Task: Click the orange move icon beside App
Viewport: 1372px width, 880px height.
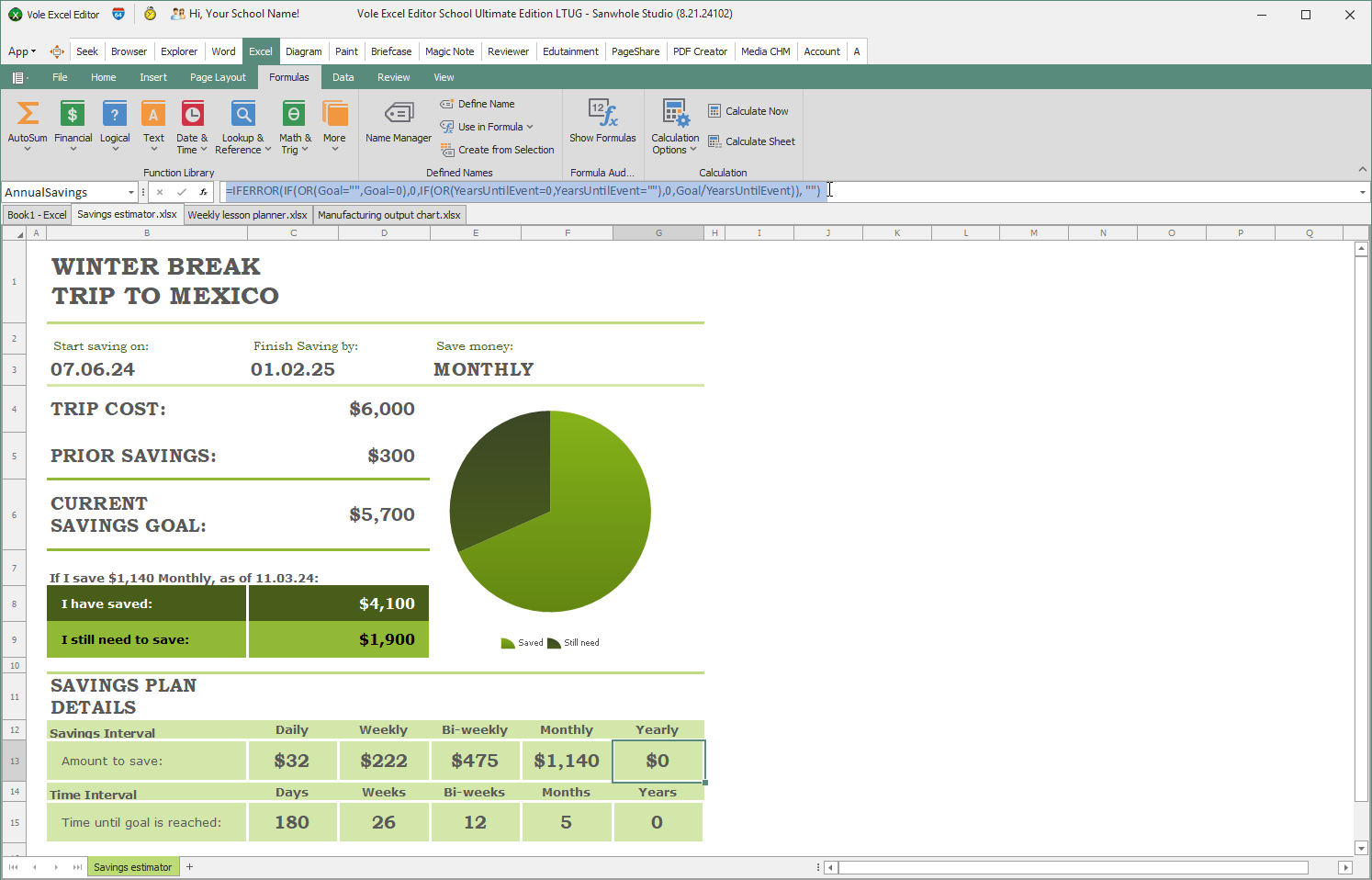Action: click(57, 51)
